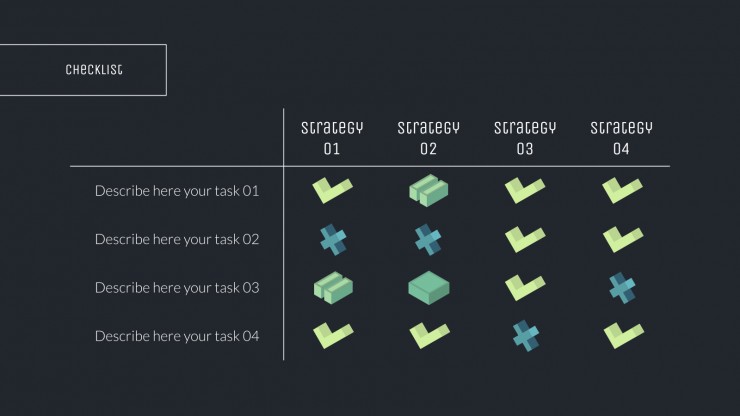Click the Strategy 01 column header
Viewport: 740px width, 416px height.
click(332, 138)
